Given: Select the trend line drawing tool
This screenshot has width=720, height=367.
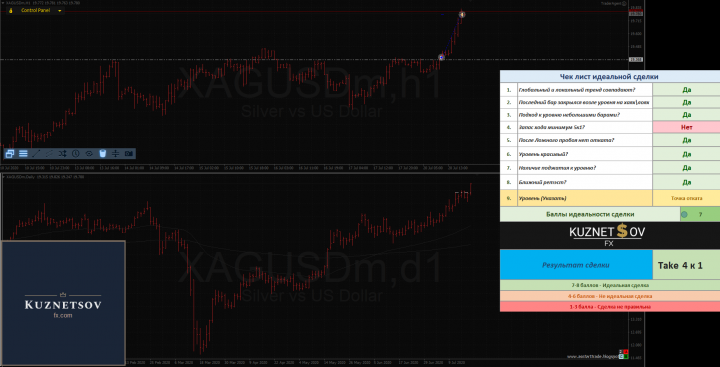Looking at the screenshot, I should (x=36, y=153).
